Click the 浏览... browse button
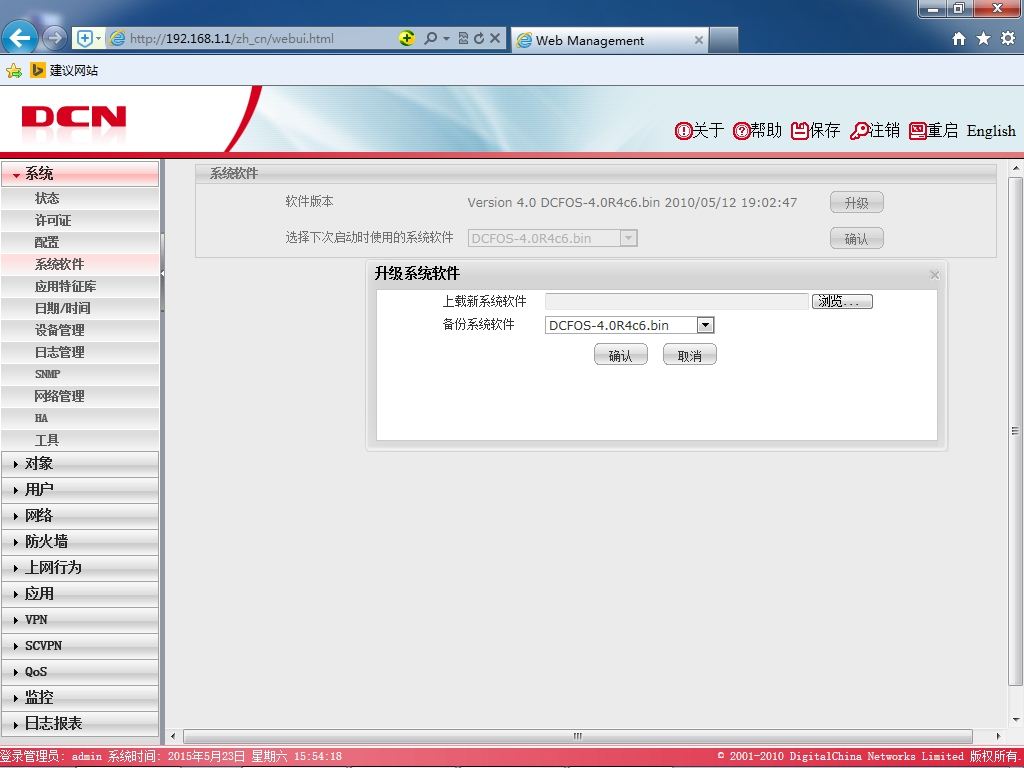 [x=842, y=301]
